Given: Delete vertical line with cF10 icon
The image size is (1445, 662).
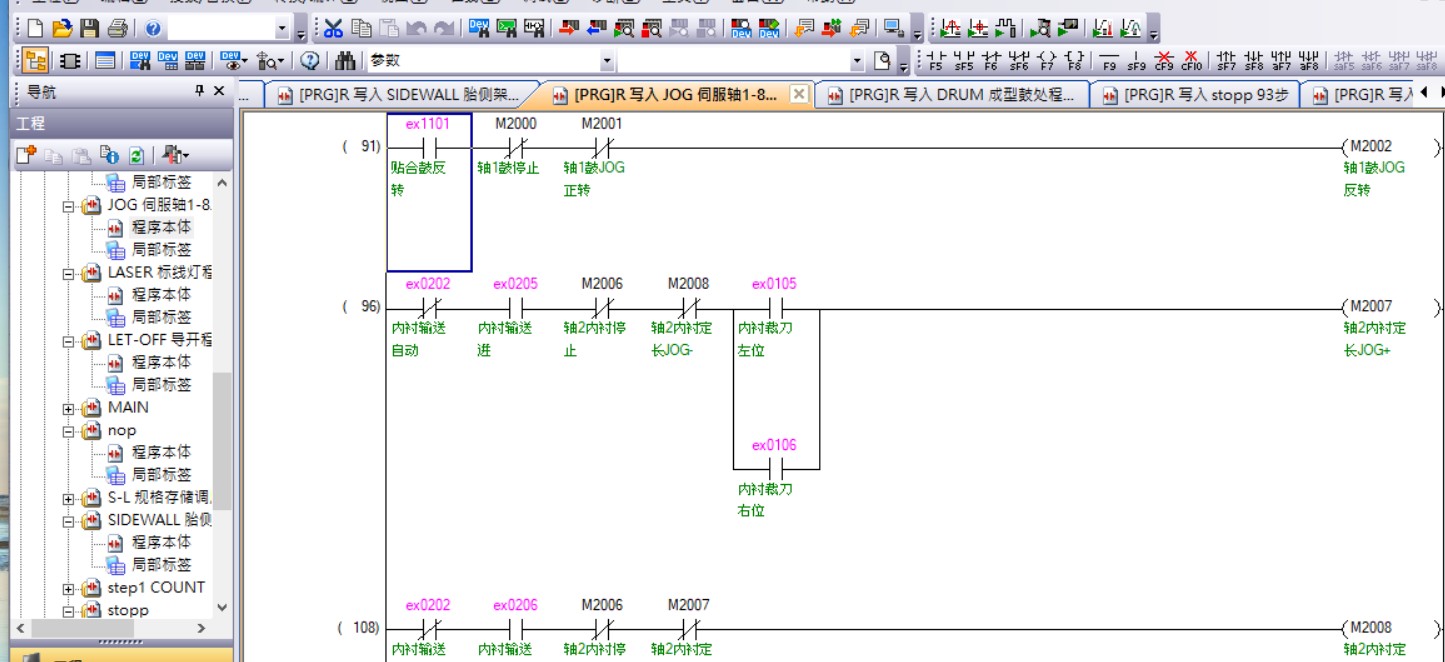Looking at the screenshot, I should point(1191,61).
